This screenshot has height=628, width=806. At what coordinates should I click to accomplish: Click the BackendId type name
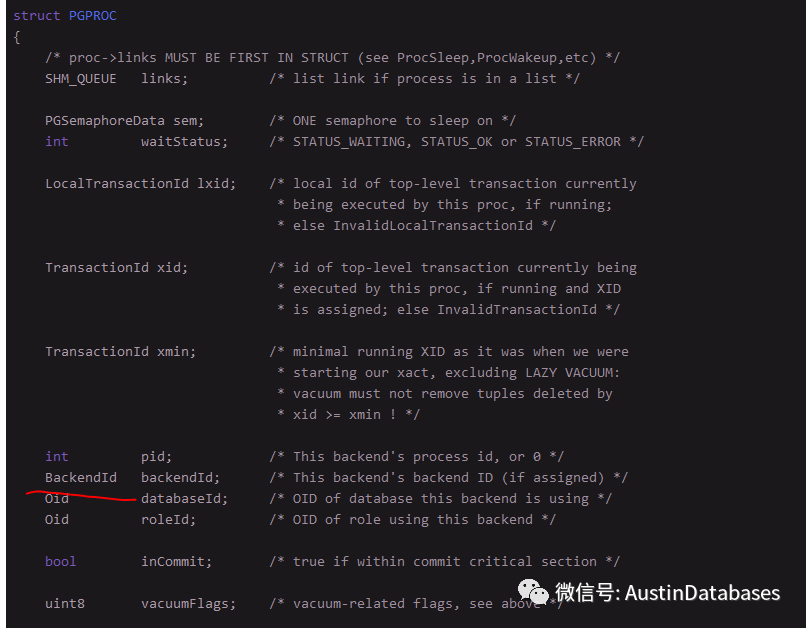coord(81,477)
